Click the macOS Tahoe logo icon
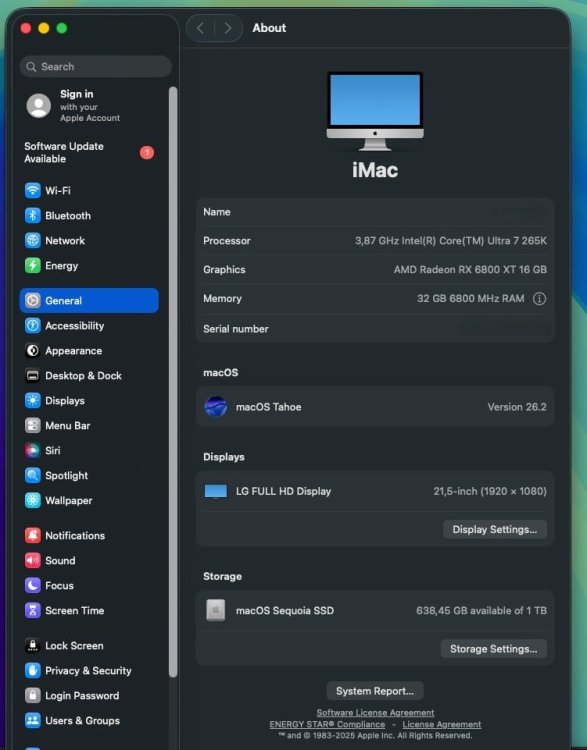This screenshot has height=750, width=587. pyautogui.click(x=215, y=407)
